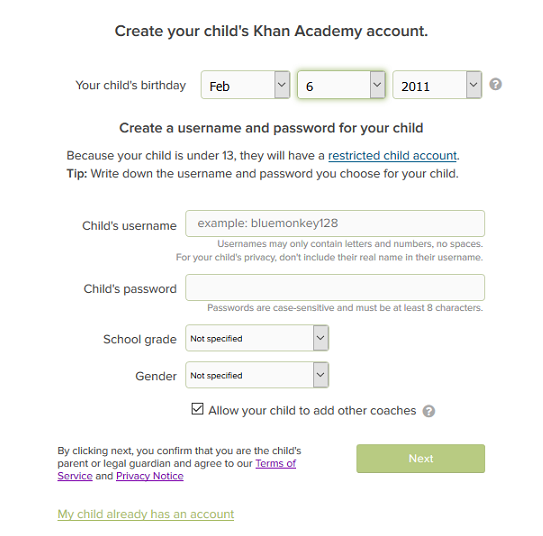
Task: Click My child already has an account
Action: click(146, 514)
